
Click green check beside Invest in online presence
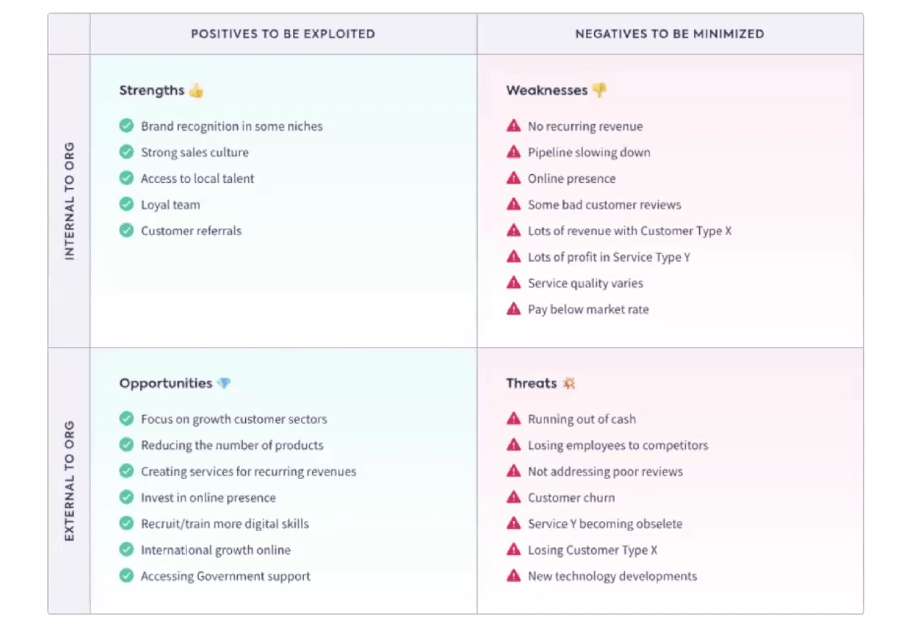(127, 498)
